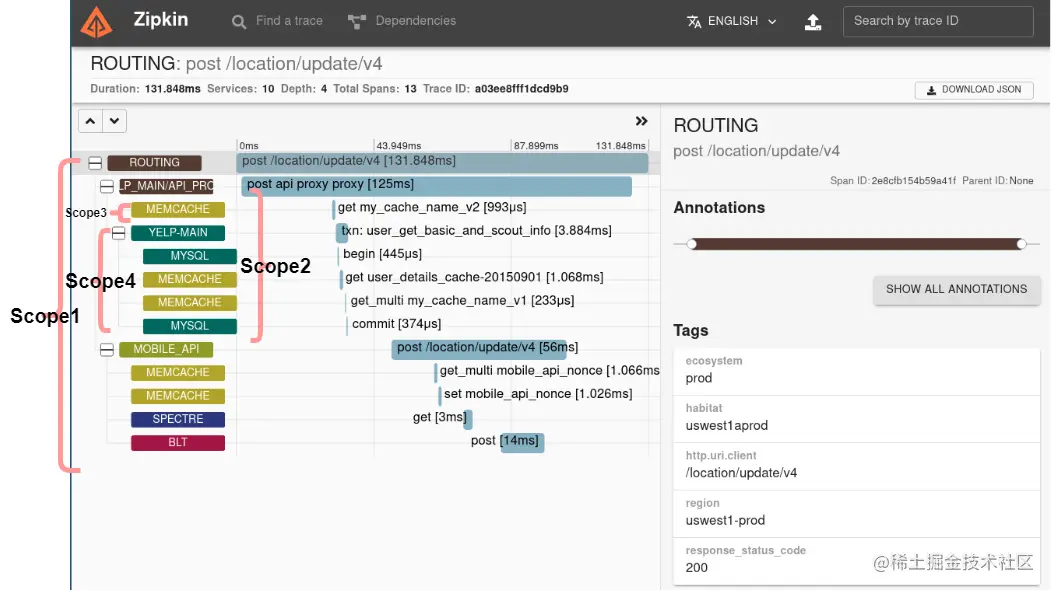
Task: Select the txn: user_get_basic_and_scout_info span
Action: coord(474,231)
